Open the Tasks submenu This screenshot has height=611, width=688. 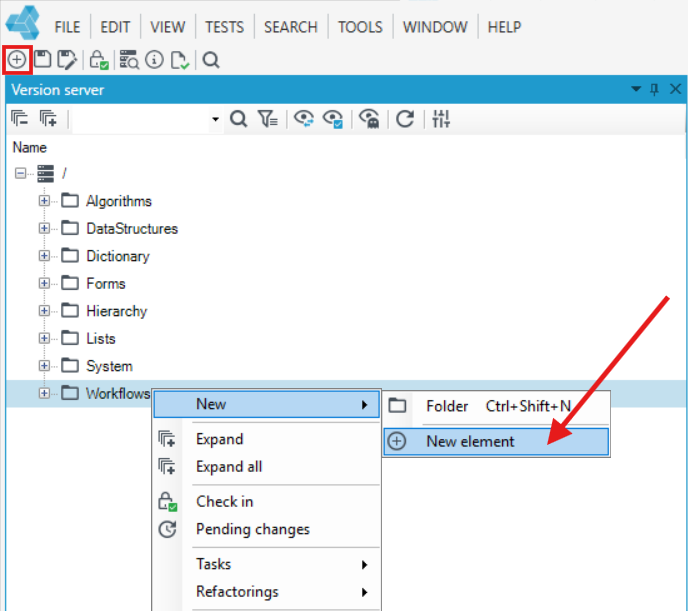[x=267, y=564]
